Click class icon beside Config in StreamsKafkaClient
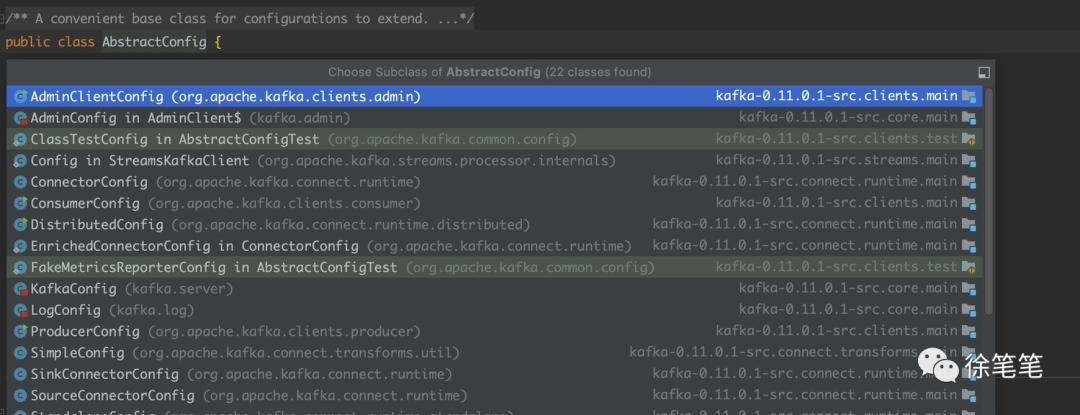This screenshot has width=1080, height=415. 21,161
